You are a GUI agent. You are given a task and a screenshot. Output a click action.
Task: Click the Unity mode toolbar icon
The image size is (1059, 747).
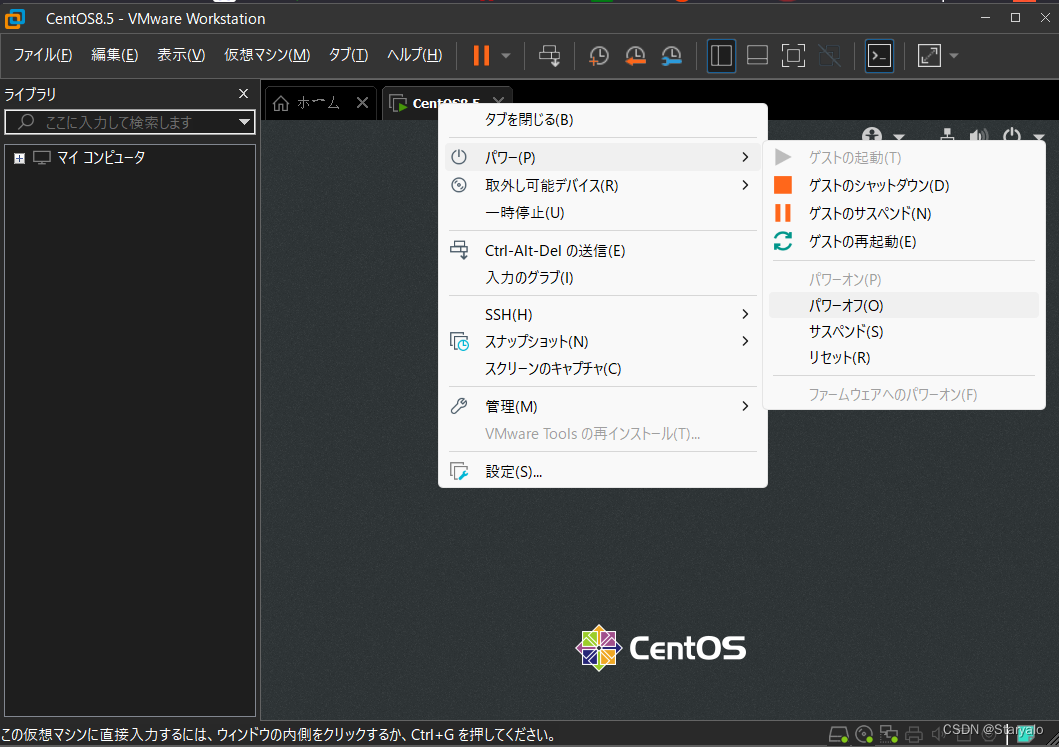[829, 55]
